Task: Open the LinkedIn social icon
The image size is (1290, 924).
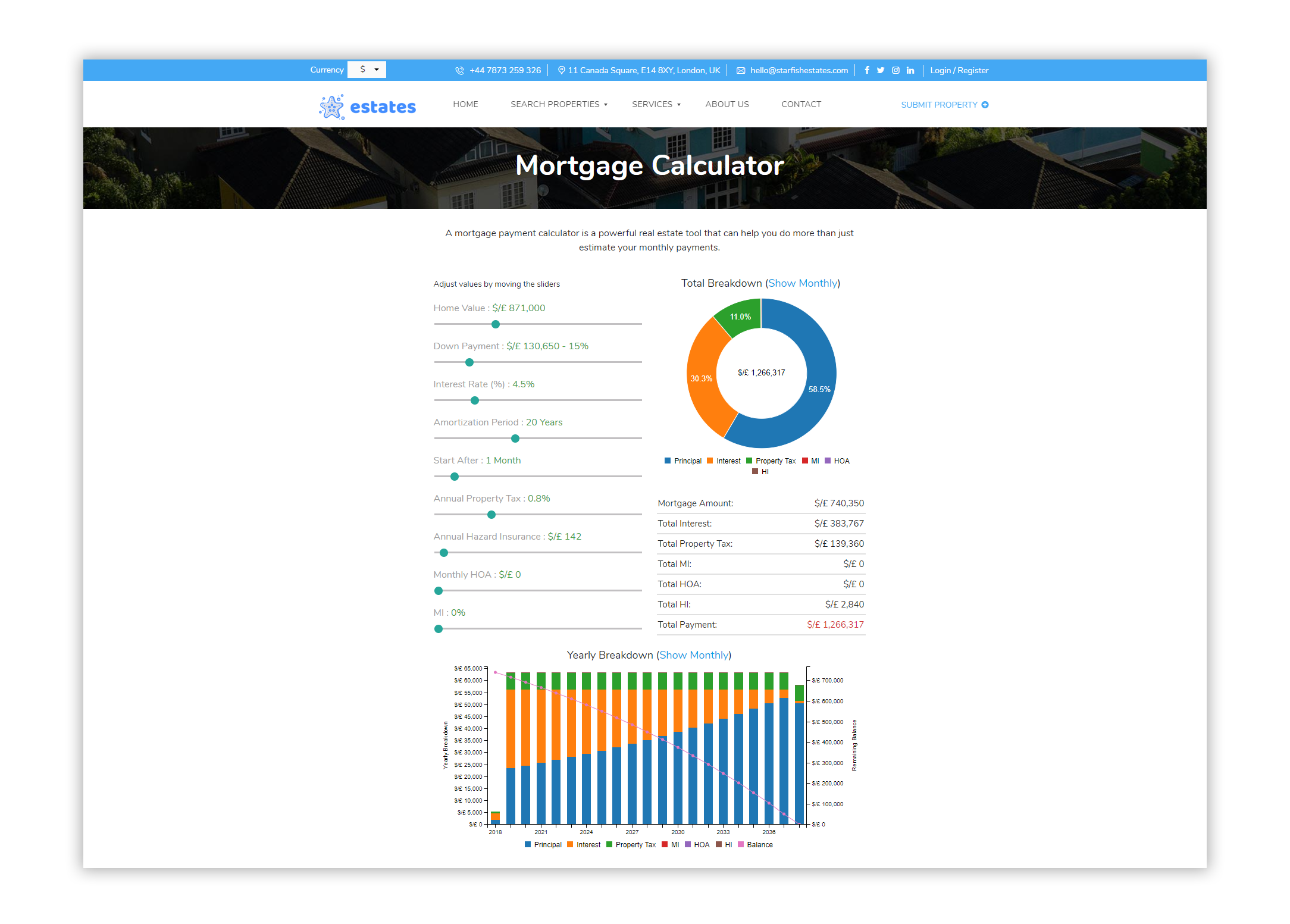Action: 910,70
